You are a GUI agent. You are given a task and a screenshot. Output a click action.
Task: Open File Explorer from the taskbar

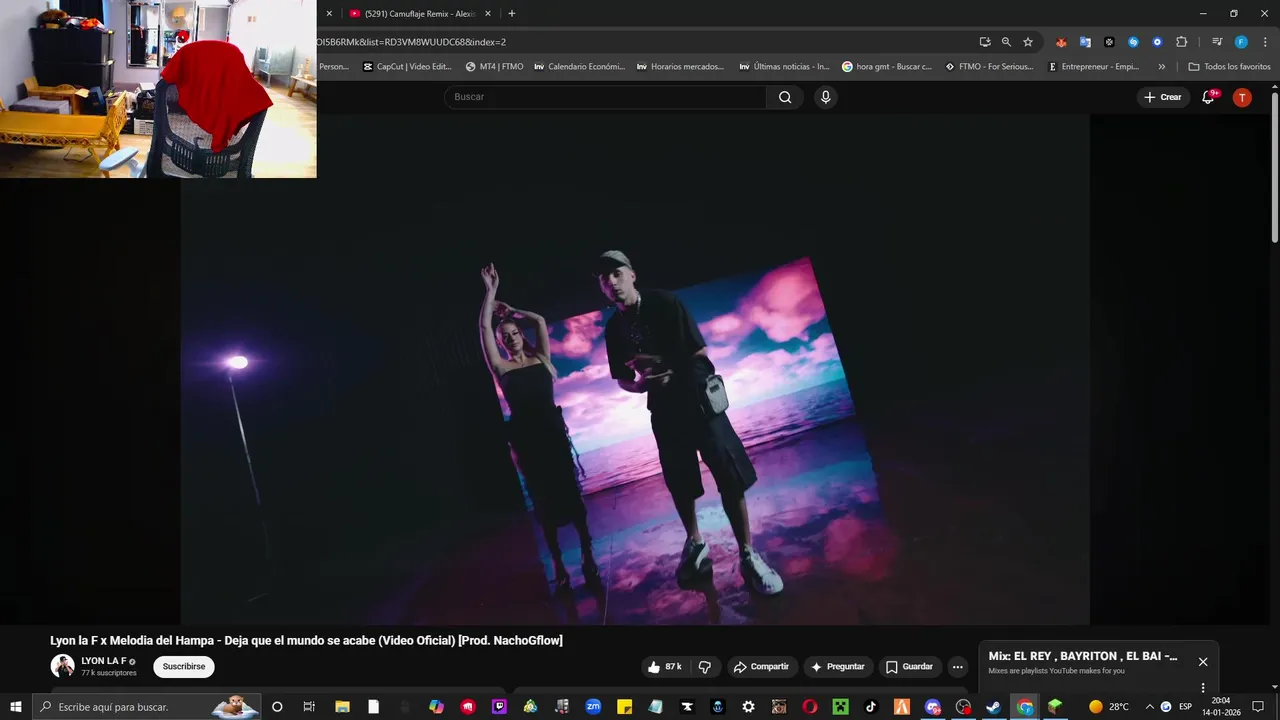tap(342, 707)
